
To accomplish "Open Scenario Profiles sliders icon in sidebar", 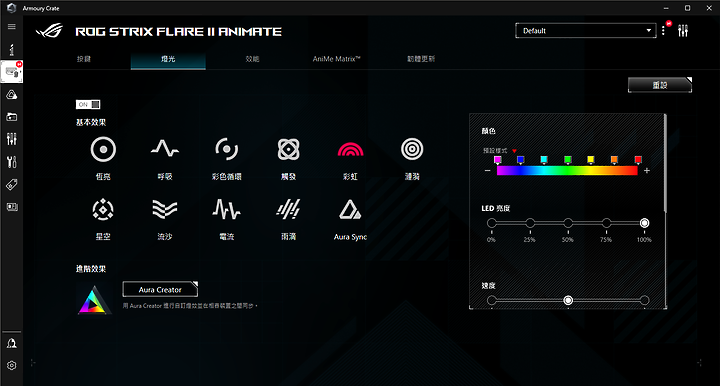I will click(x=11, y=139).
